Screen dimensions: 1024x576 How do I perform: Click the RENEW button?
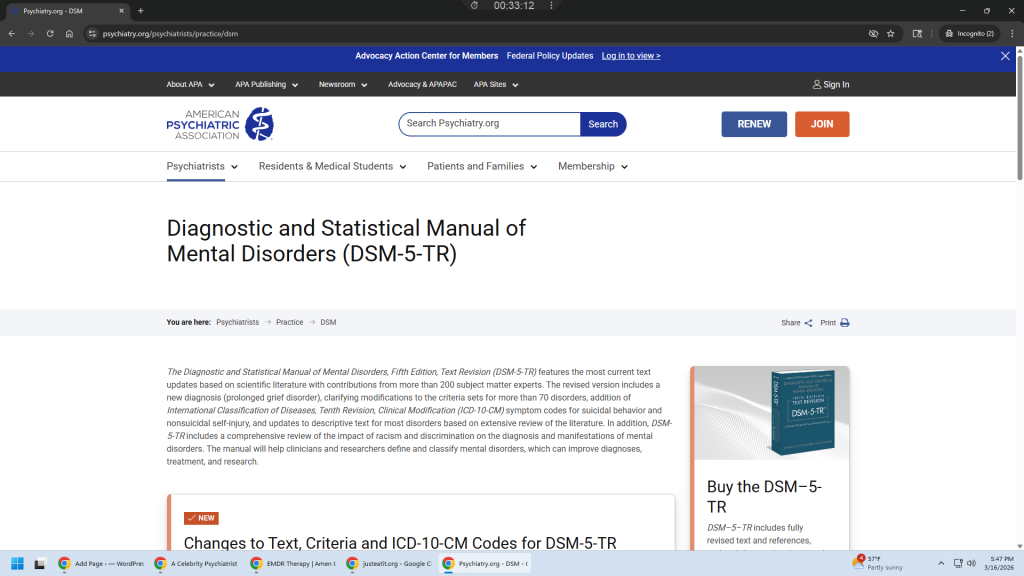(754, 124)
